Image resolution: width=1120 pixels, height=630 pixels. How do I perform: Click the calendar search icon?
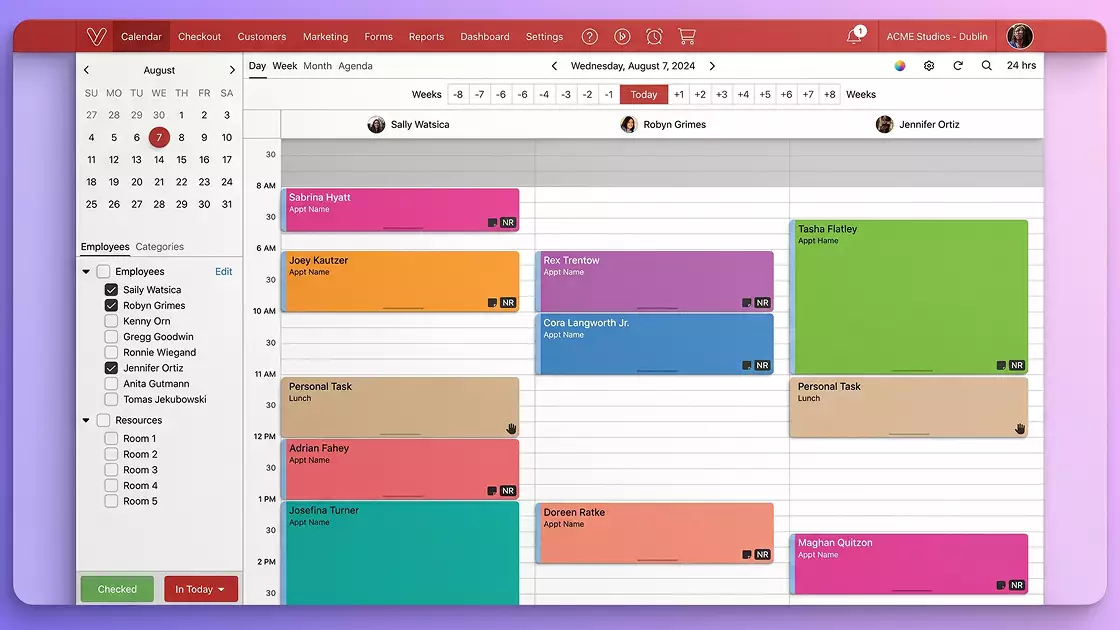tap(986, 66)
